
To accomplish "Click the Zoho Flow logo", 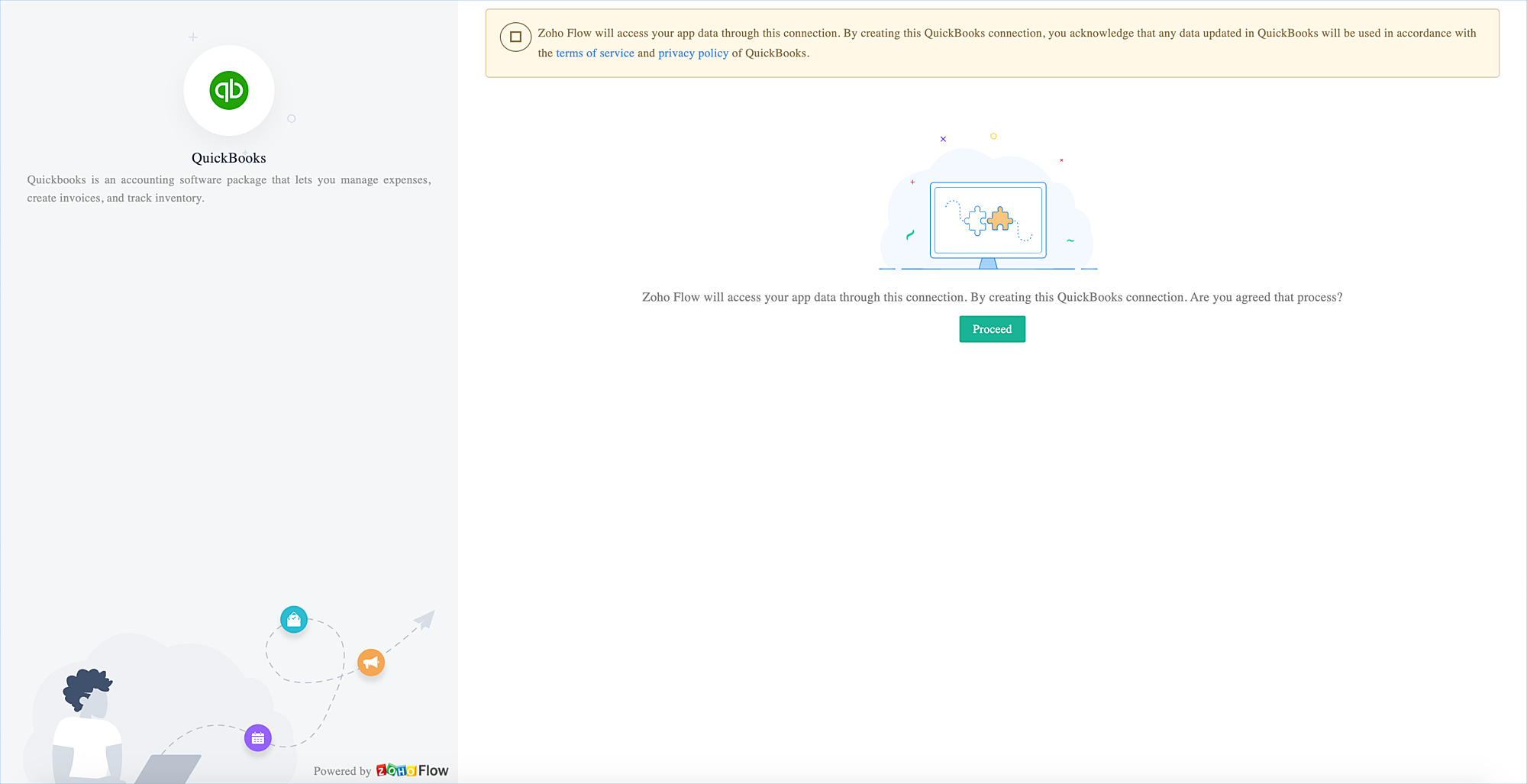I will [412, 770].
